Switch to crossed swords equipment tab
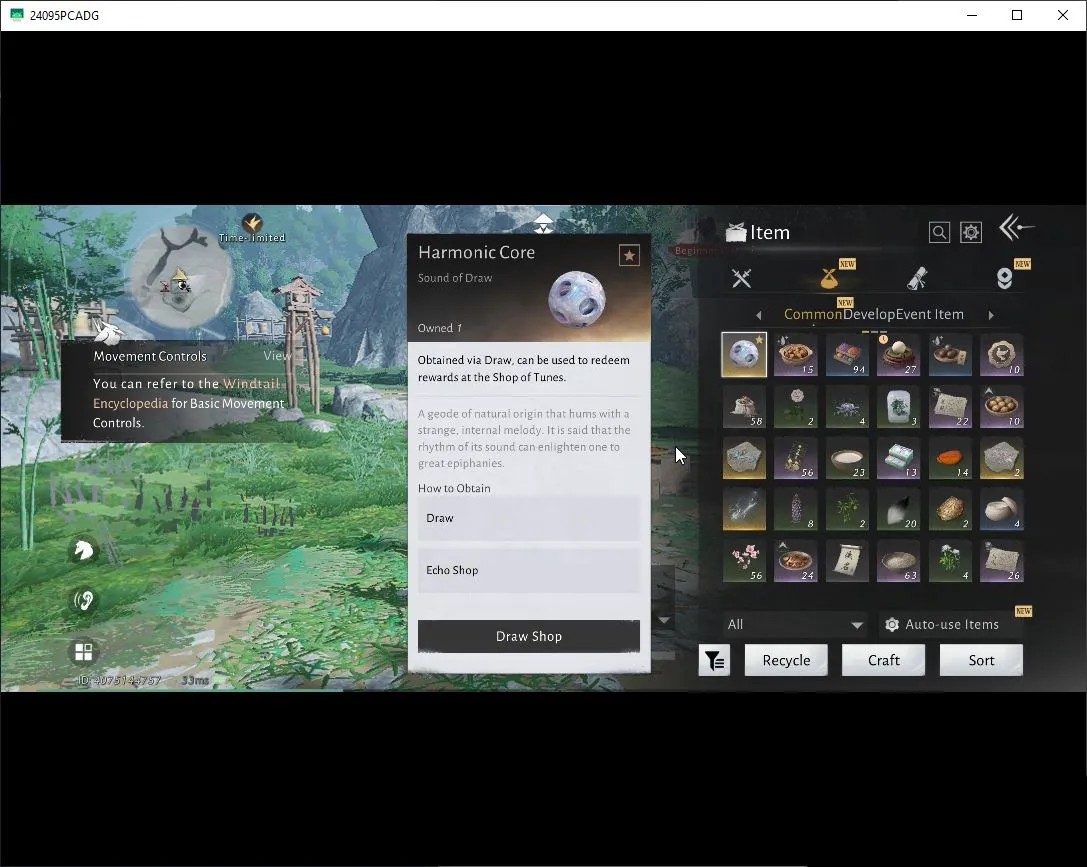1087x867 pixels. [741, 279]
